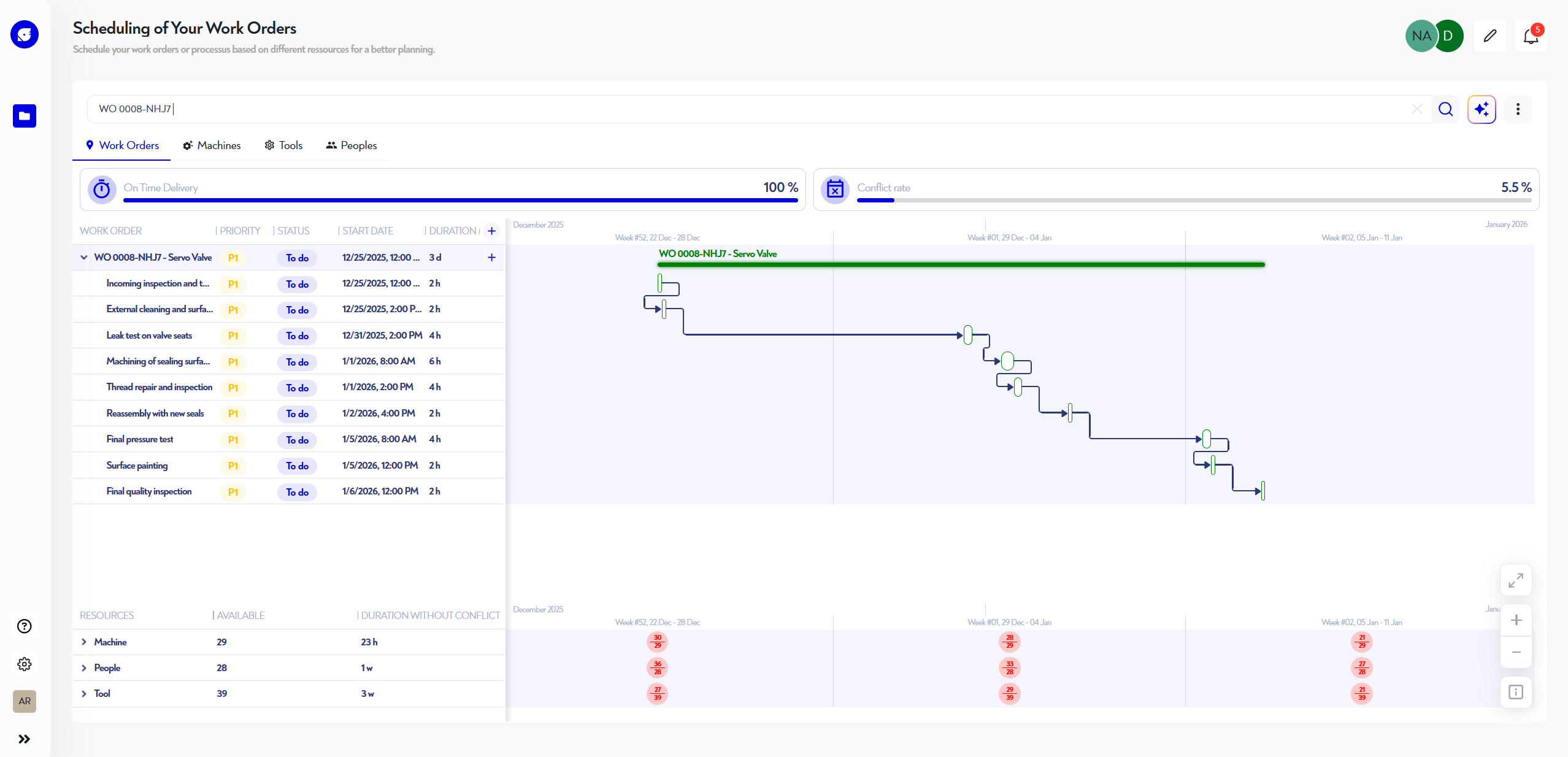Zoom out on the Gantt timeline
Viewport: 1568px width, 757px height.
coord(1516,653)
